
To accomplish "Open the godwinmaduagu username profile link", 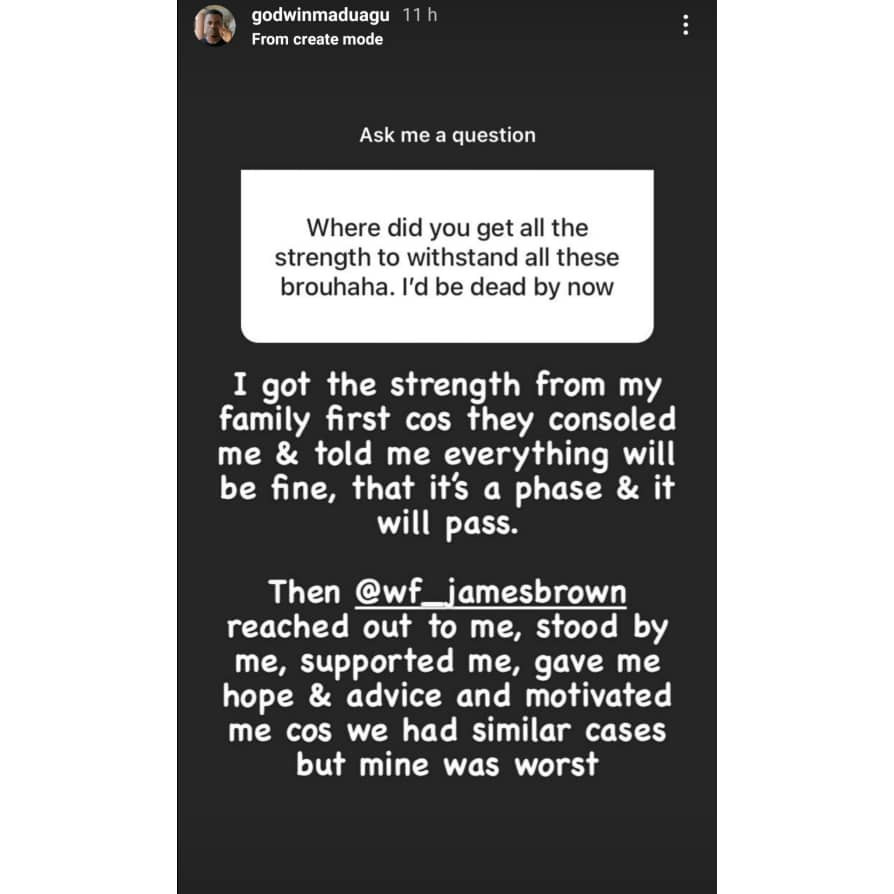I will 320,15.
